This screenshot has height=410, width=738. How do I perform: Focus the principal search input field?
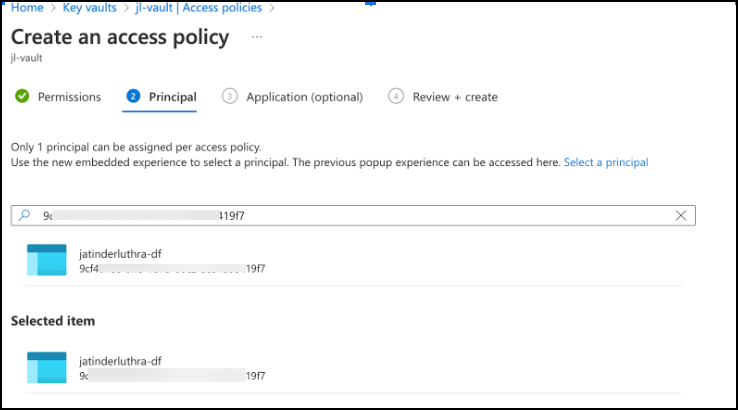[x=350, y=215]
